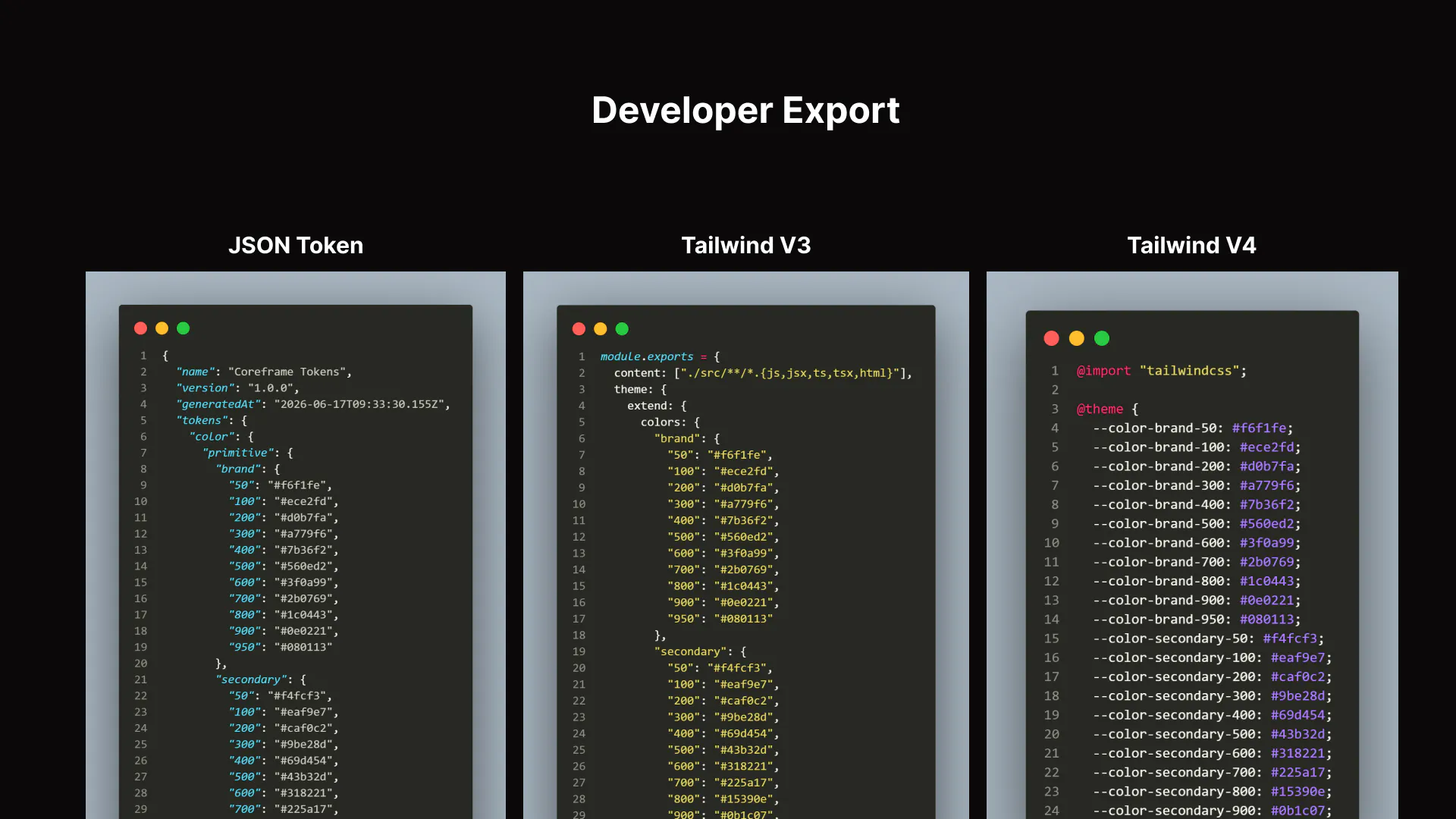Click the --color-brand-600 declaration
This screenshot has height=819, width=1456.
click(x=1197, y=543)
